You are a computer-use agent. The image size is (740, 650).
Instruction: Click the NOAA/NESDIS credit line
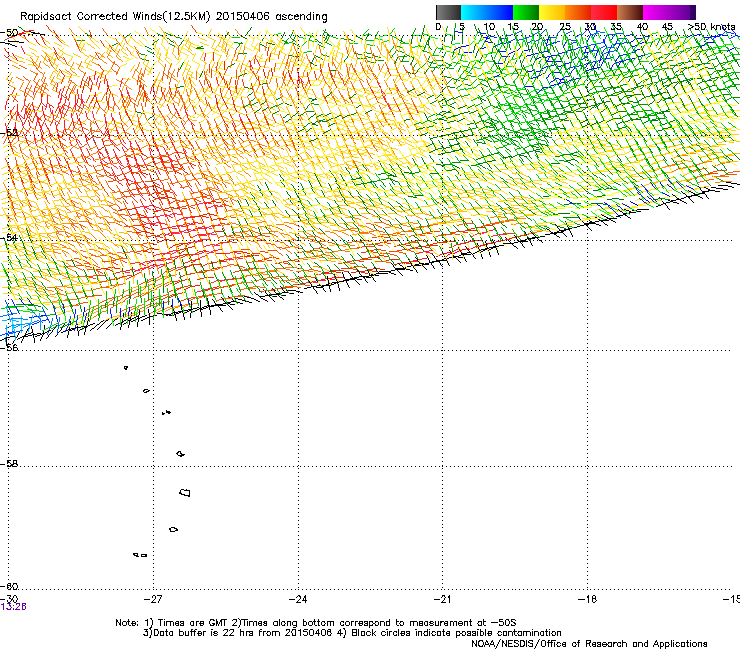click(x=589, y=644)
